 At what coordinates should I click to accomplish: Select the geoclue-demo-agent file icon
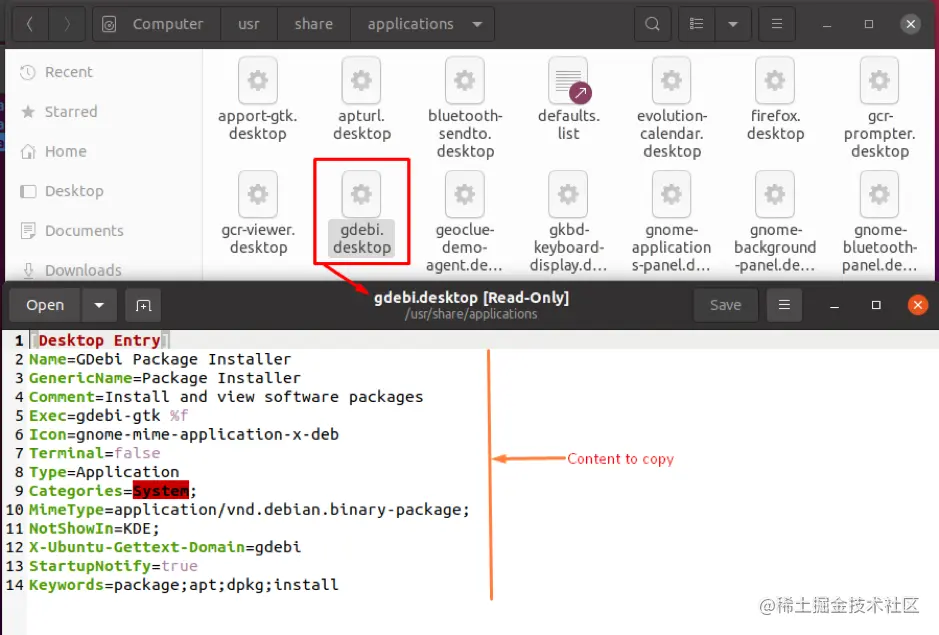tap(465, 194)
